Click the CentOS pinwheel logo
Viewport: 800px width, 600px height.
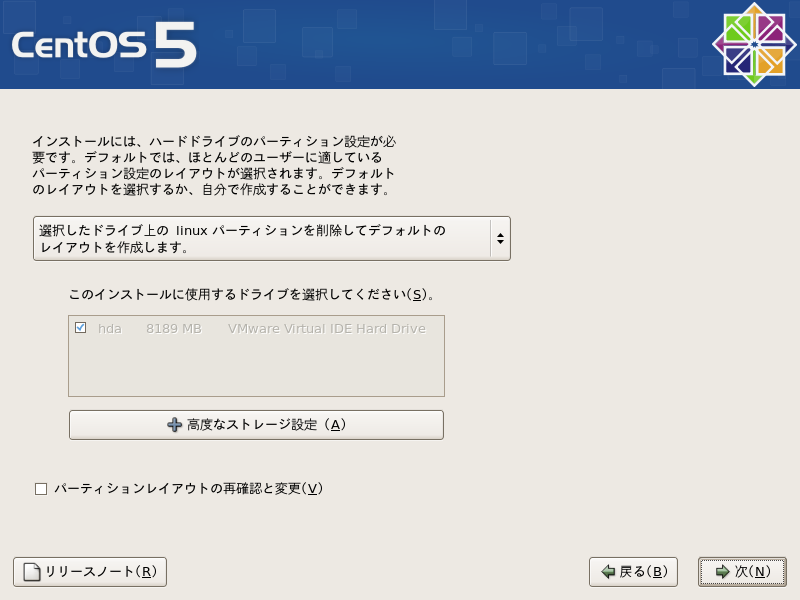pyautogui.click(x=754, y=45)
